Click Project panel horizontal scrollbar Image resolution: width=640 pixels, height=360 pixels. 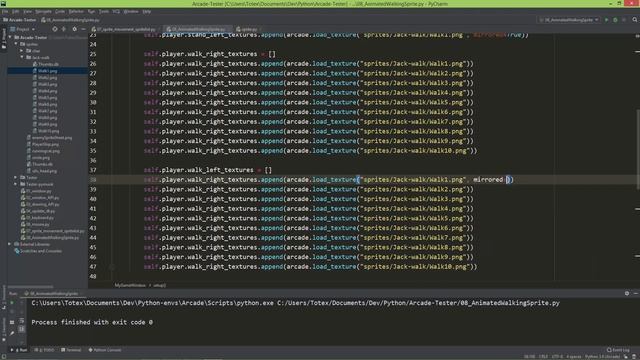31,287
